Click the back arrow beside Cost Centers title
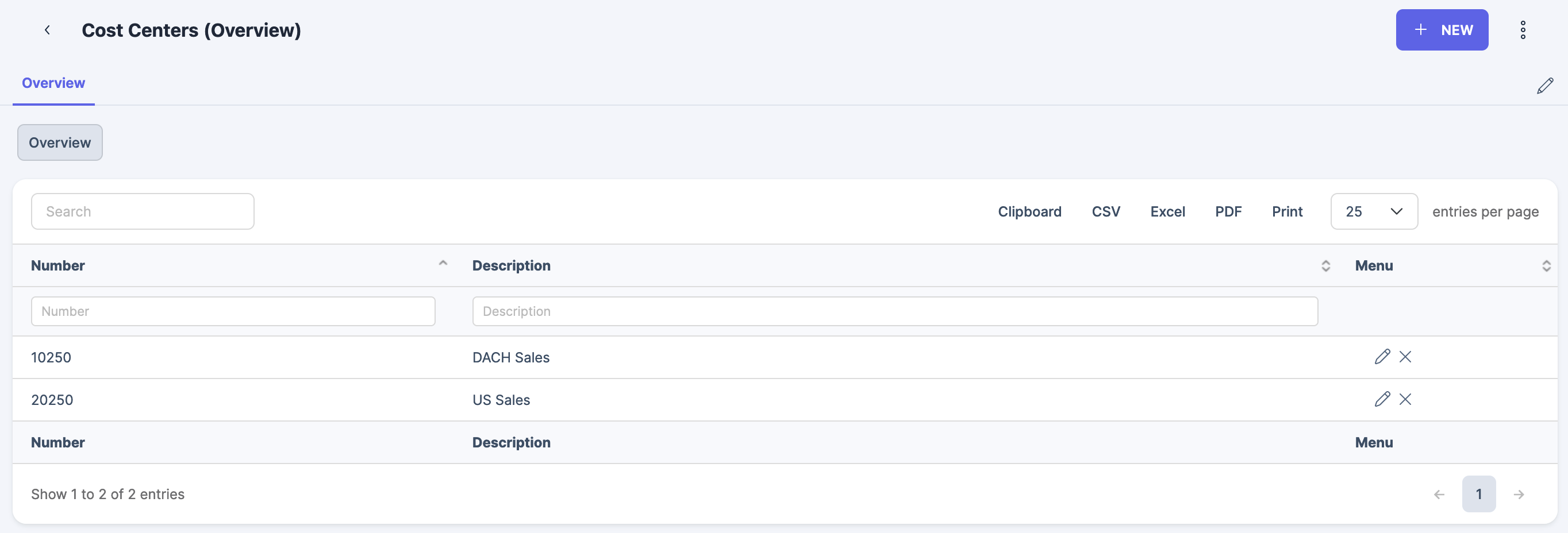 pyautogui.click(x=47, y=30)
